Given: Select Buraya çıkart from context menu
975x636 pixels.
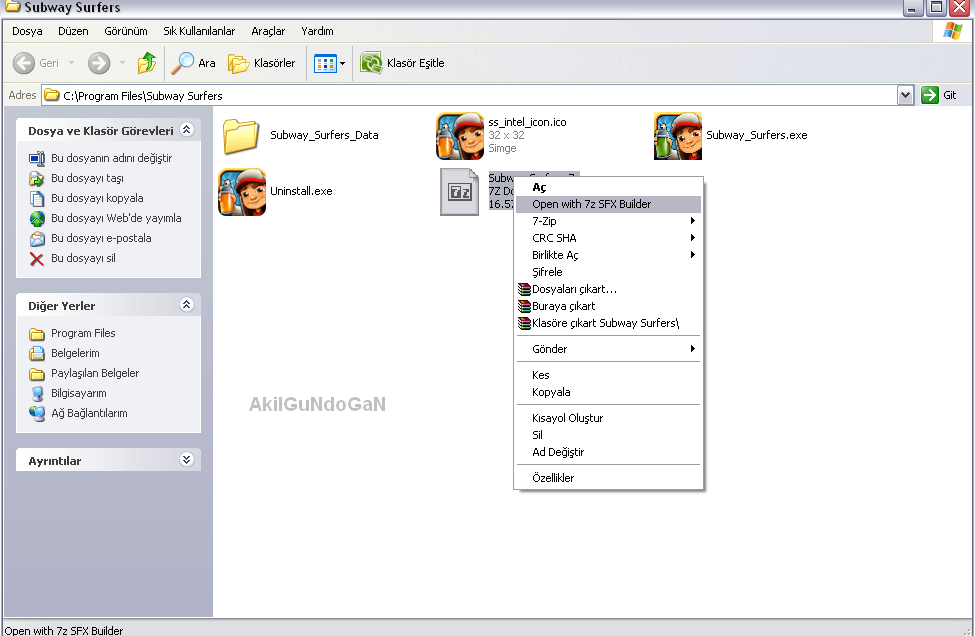Looking at the screenshot, I should click(563, 306).
